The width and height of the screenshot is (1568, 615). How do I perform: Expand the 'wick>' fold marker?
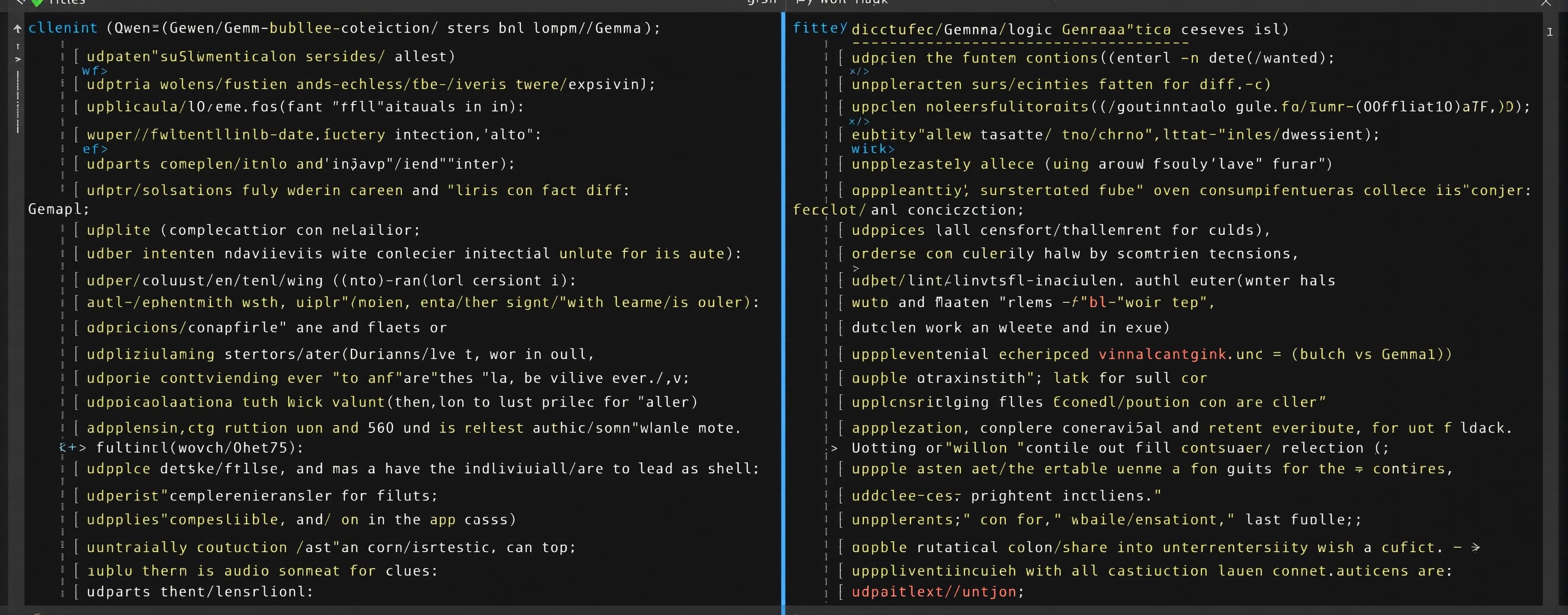tap(873, 148)
